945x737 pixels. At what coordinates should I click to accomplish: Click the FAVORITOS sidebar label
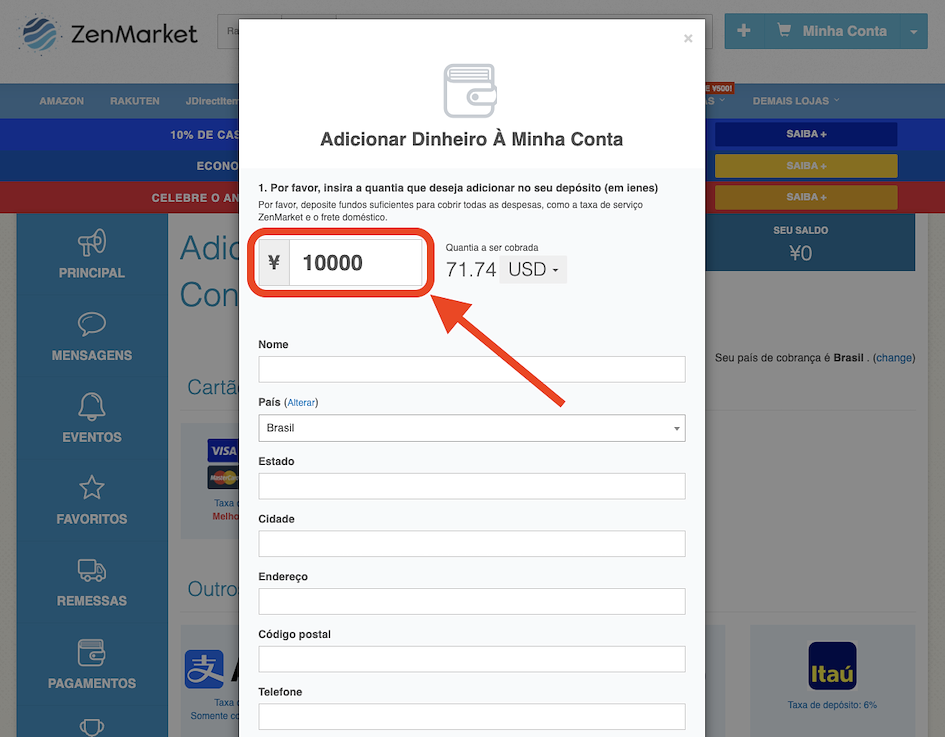coord(92,519)
